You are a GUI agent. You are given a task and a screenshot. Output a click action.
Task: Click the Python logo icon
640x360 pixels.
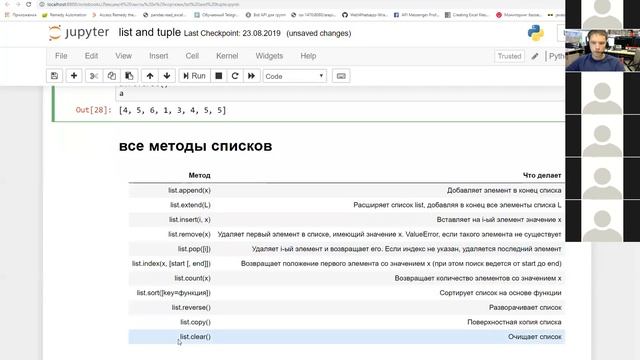point(536,33)
